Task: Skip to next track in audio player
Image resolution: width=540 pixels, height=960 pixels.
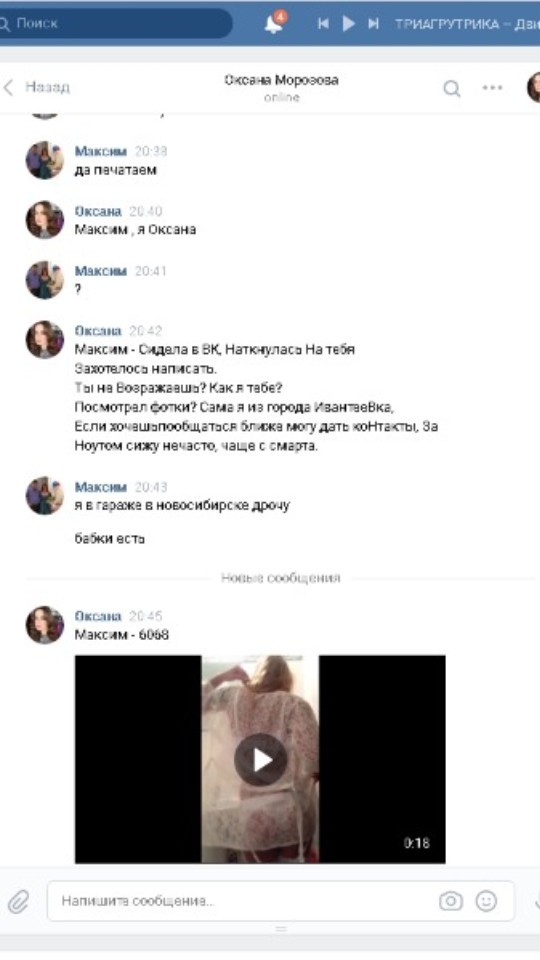Action: pyautogui.click(x=373, y=24)
